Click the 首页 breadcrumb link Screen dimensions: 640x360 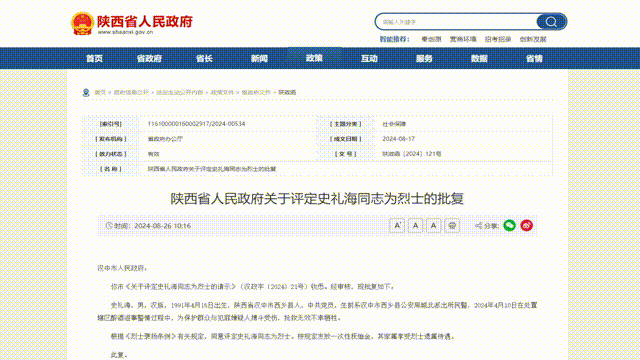click(x=100, y=93)
